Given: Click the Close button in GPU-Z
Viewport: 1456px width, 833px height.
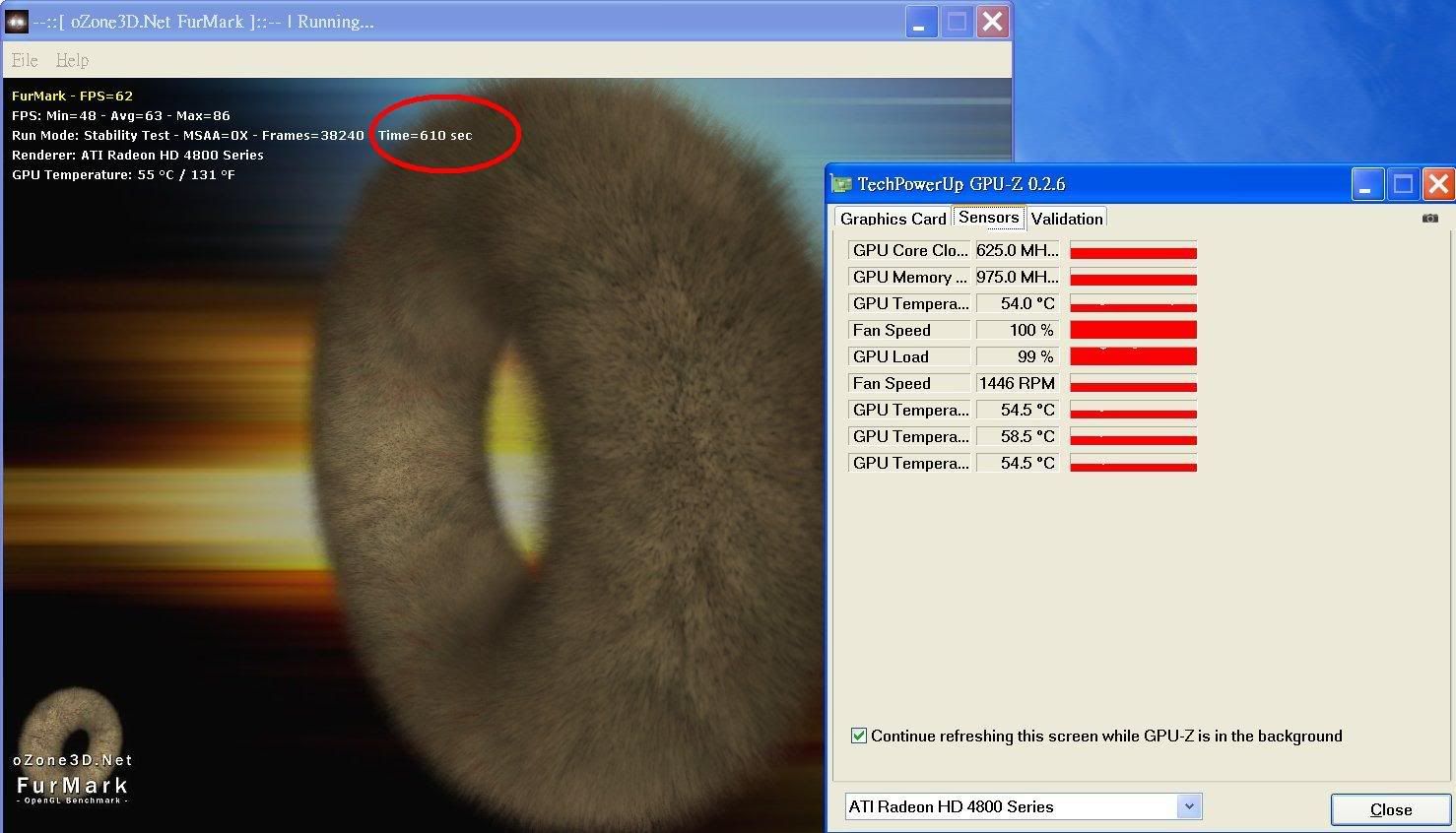Looking at the screenshot, I should tap(1391, 809).
